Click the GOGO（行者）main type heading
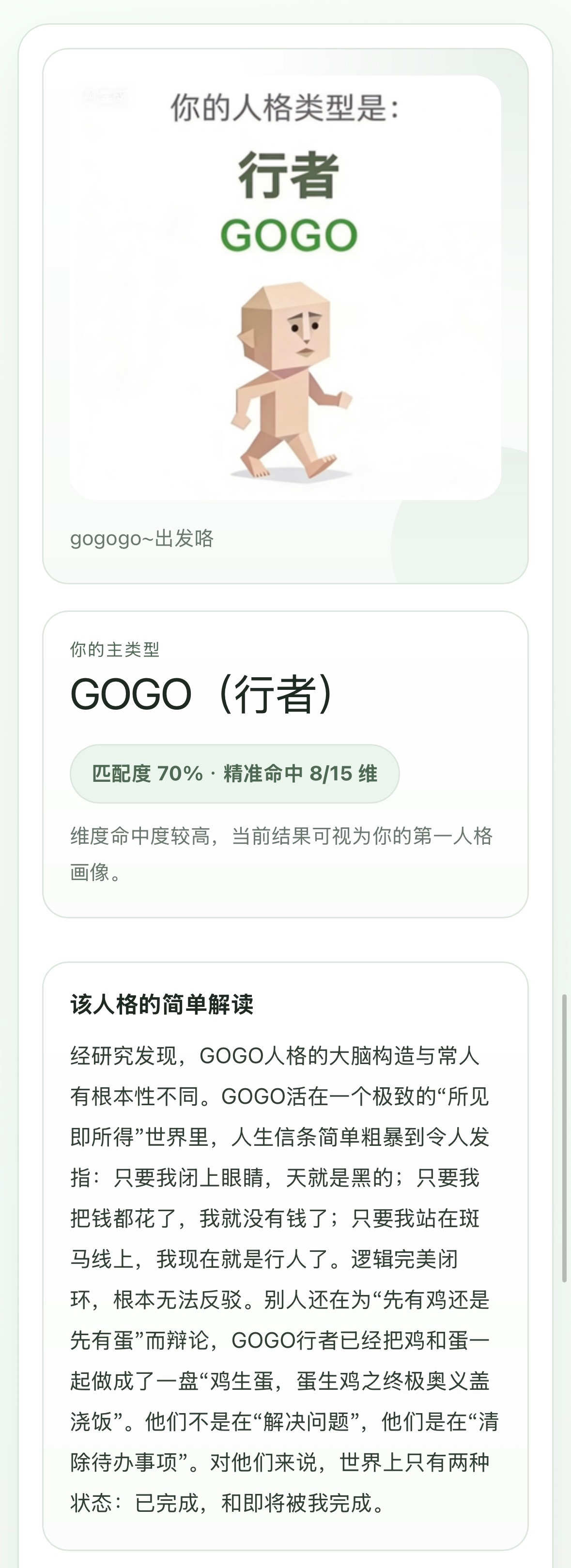 click(x=201, y=695)
